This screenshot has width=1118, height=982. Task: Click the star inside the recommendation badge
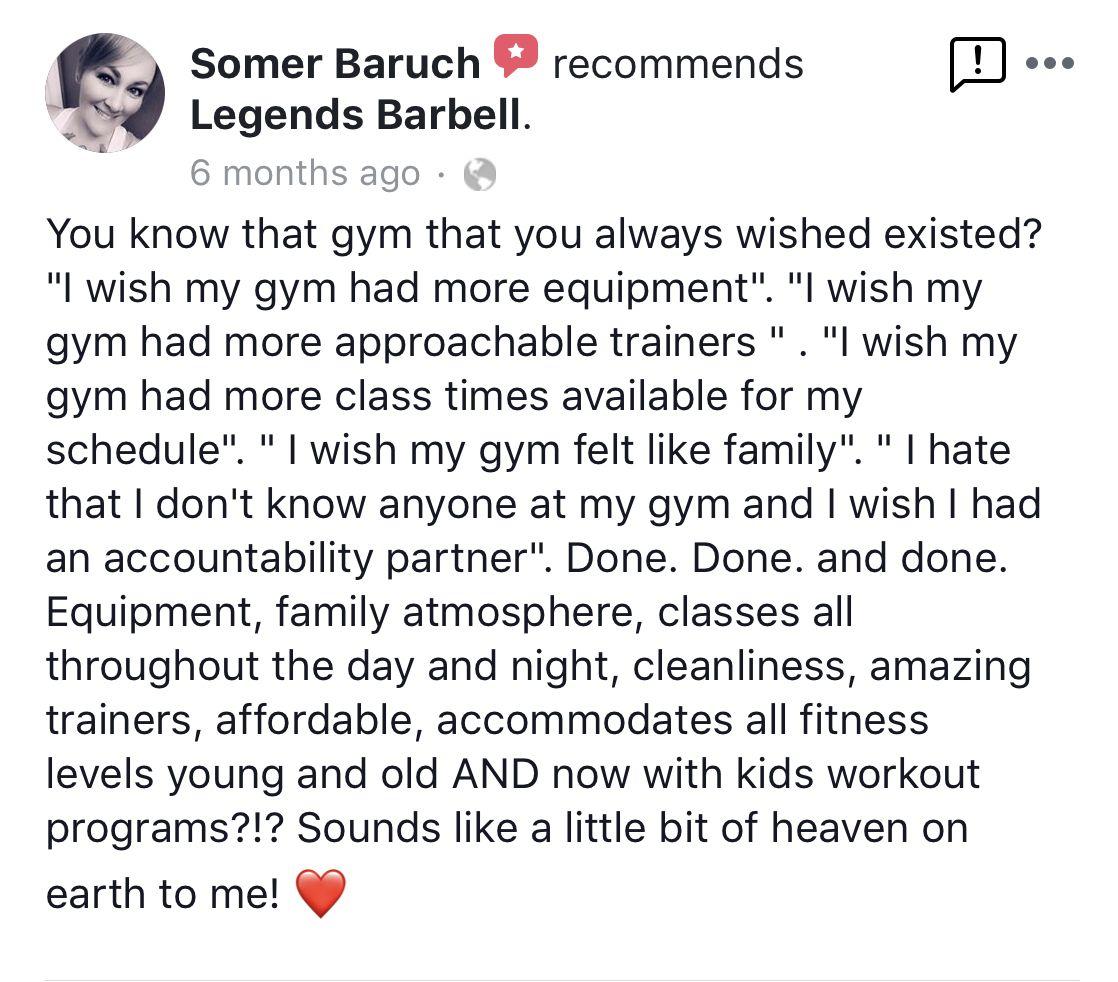tap(516, 53)
